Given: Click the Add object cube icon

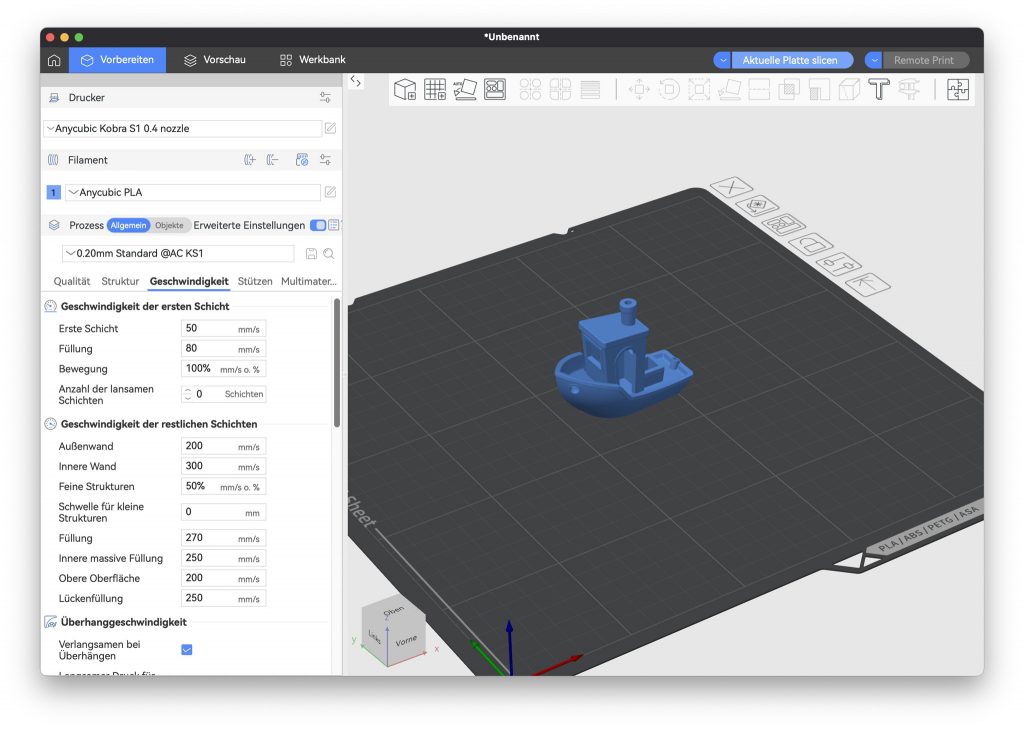Looking at the screenshot, I should point(405,89).
